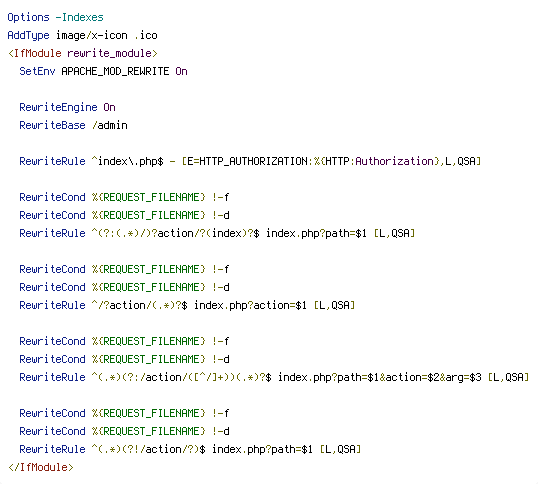Click the closing /IfModule tag
This screenshot has width=538, height=484.
pos(41,467)
